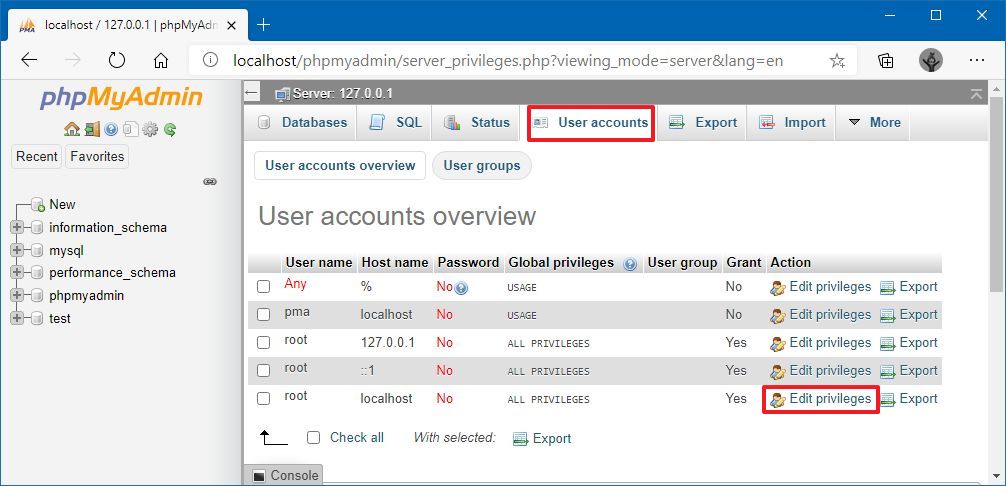Open browser collections icon
Screen dimensions: 1006x486
(x=885, y=60)
